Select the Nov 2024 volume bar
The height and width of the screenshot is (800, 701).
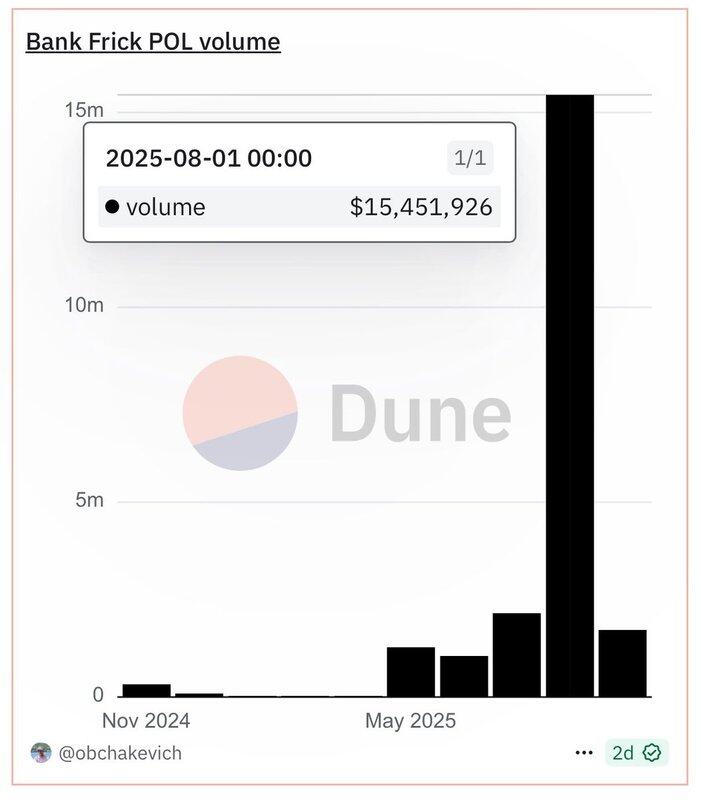(x=146, y=690)
